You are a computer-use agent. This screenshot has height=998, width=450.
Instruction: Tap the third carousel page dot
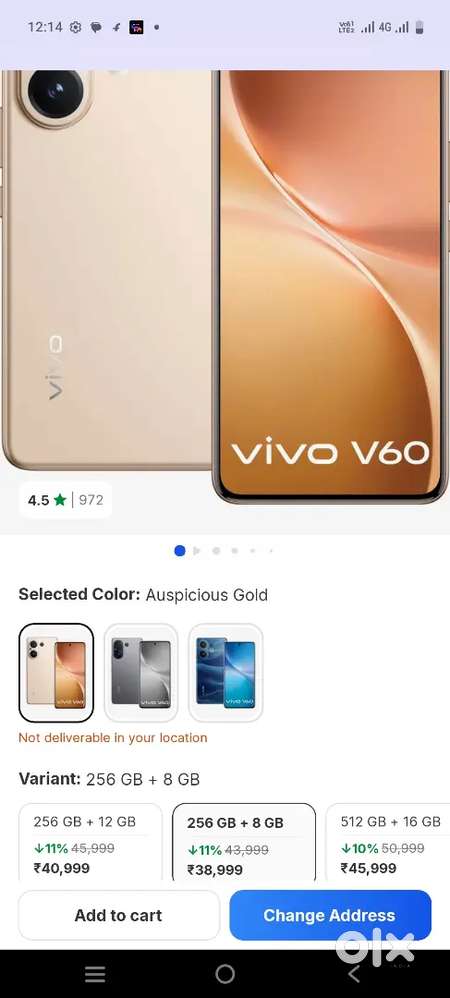coord(216,551)
